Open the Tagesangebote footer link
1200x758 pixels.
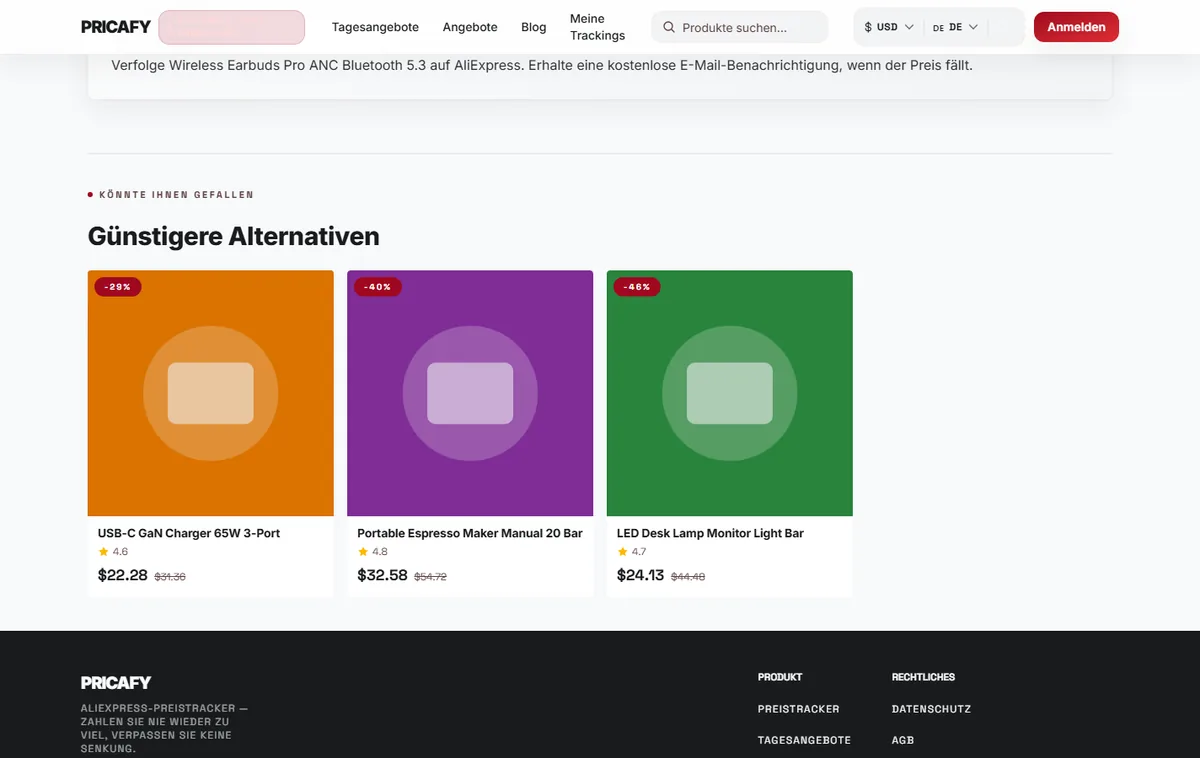(804, 740)
